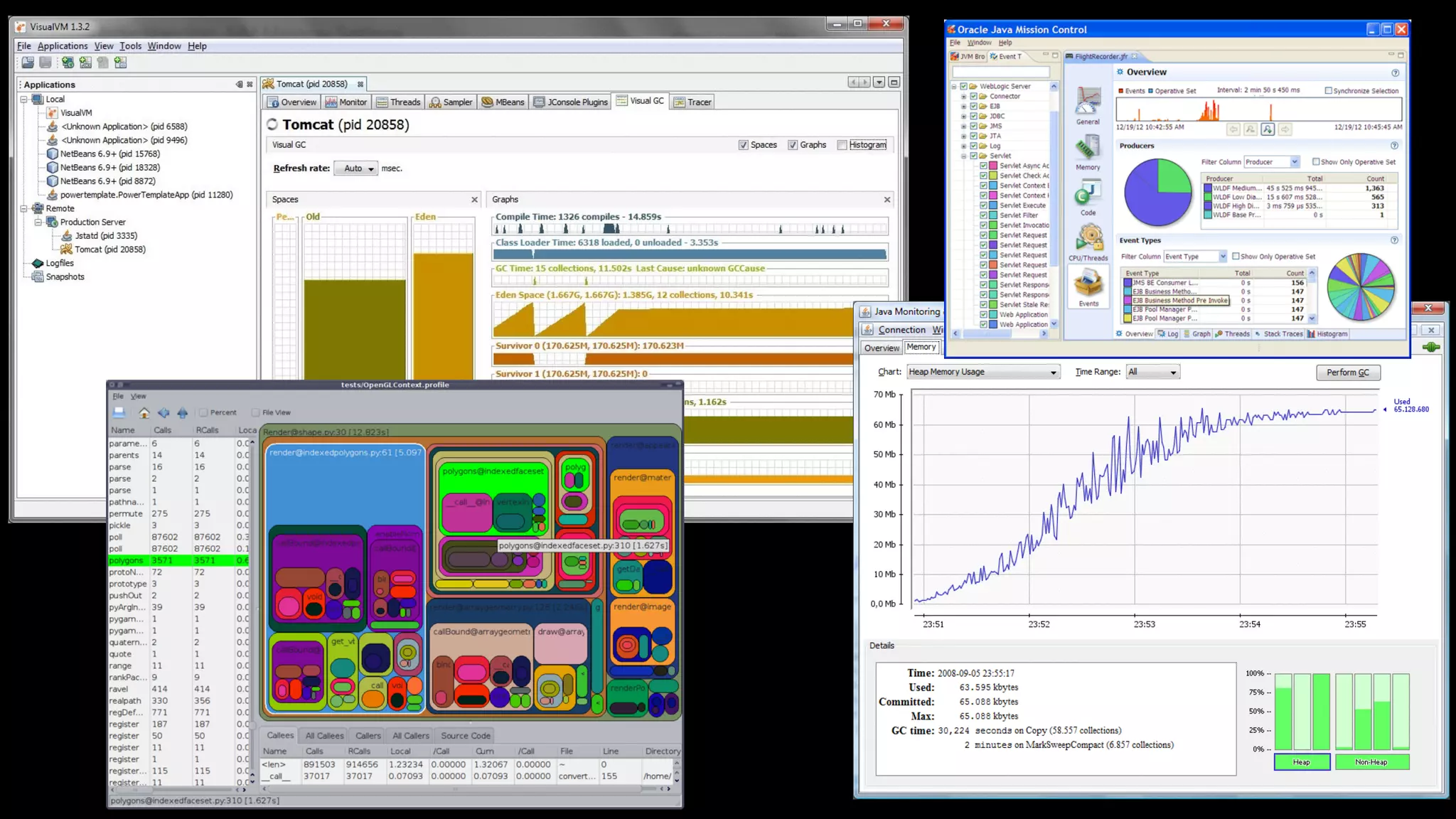Switch to the Stack Traces tab at bottom
This screenshot has height=819, width=1456.
pyautogui.click(x=1278, y=334)
